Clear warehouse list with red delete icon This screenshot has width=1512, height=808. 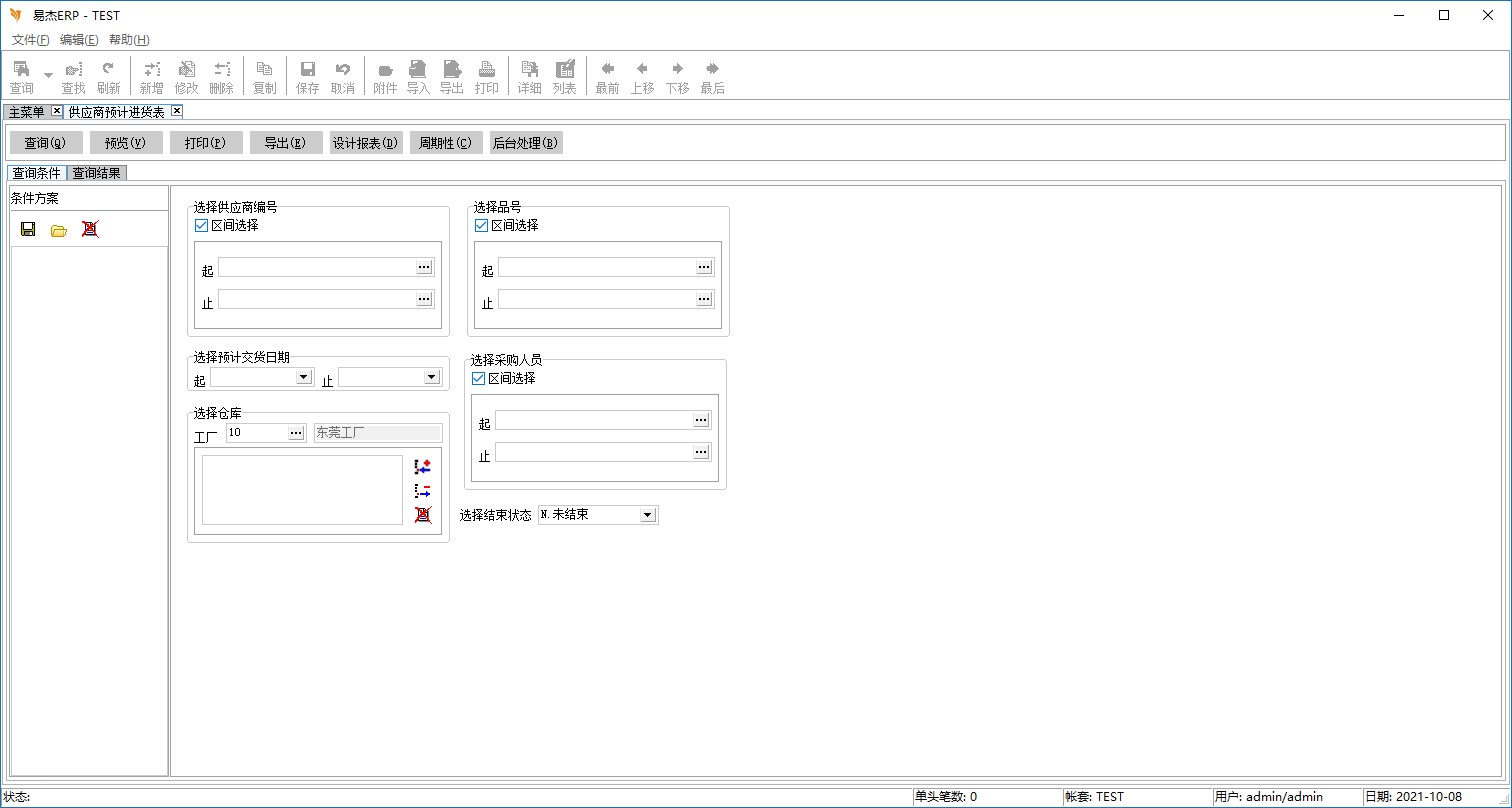[423, 515]
